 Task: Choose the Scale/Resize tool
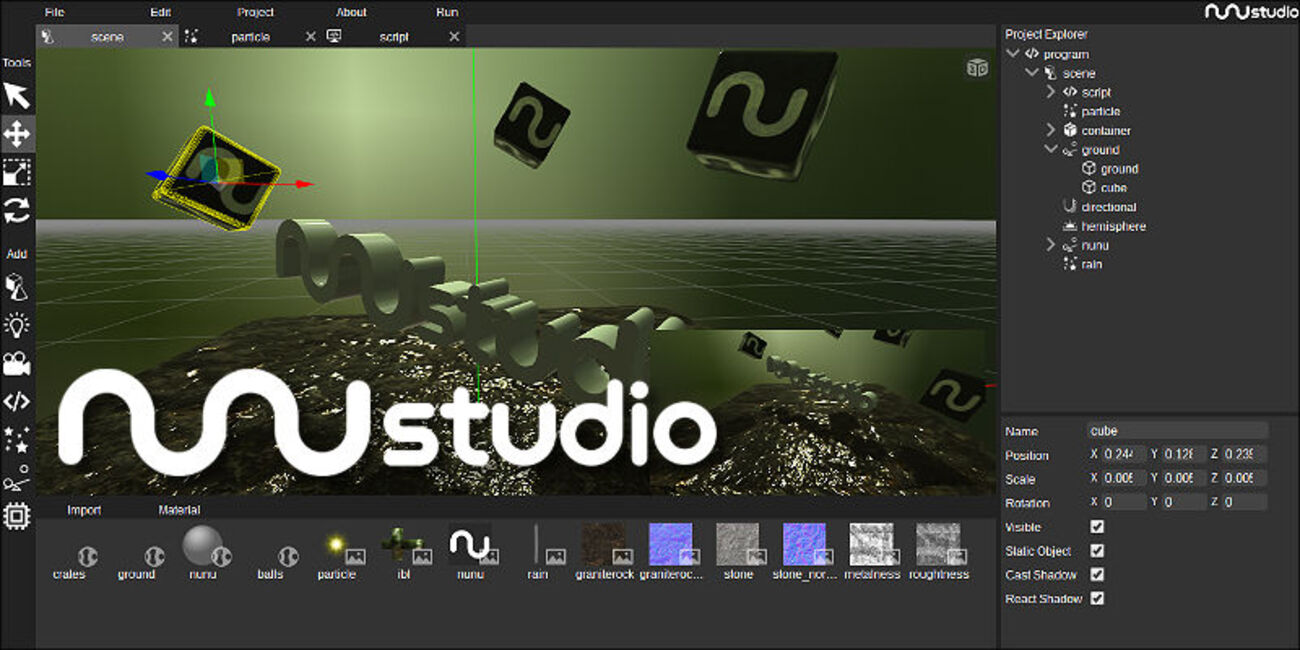click(x=17, y=172)
